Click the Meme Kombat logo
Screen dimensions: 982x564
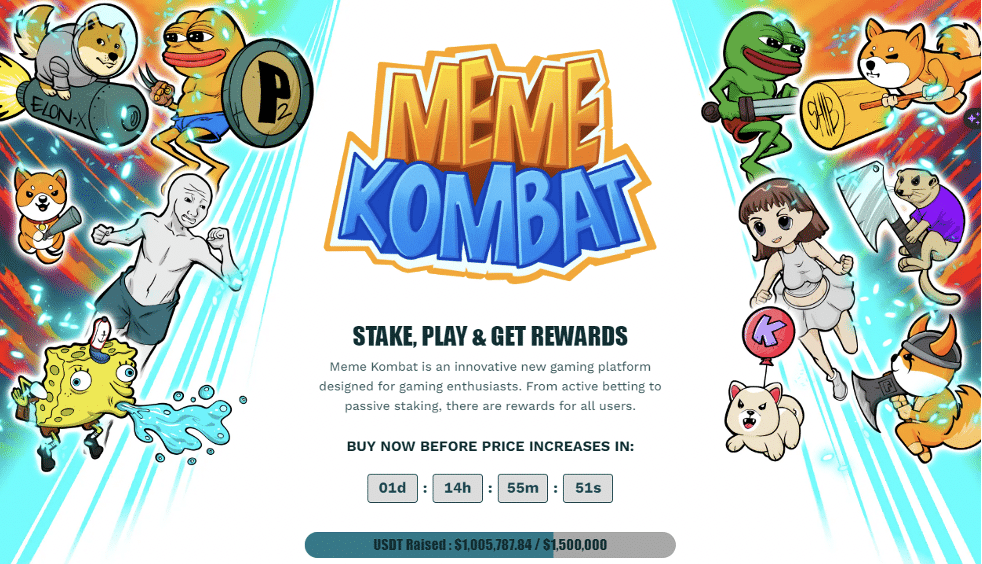[x=490, y=164]
